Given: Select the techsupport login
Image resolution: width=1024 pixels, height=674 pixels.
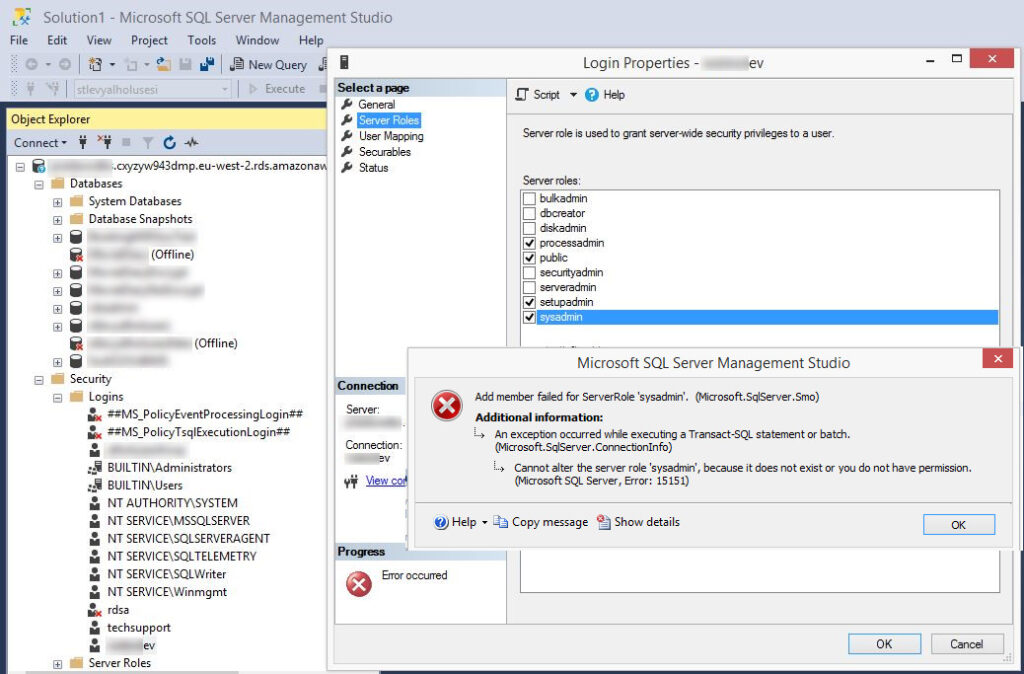Looking at the screenshot, I should (x=138, y=628).
